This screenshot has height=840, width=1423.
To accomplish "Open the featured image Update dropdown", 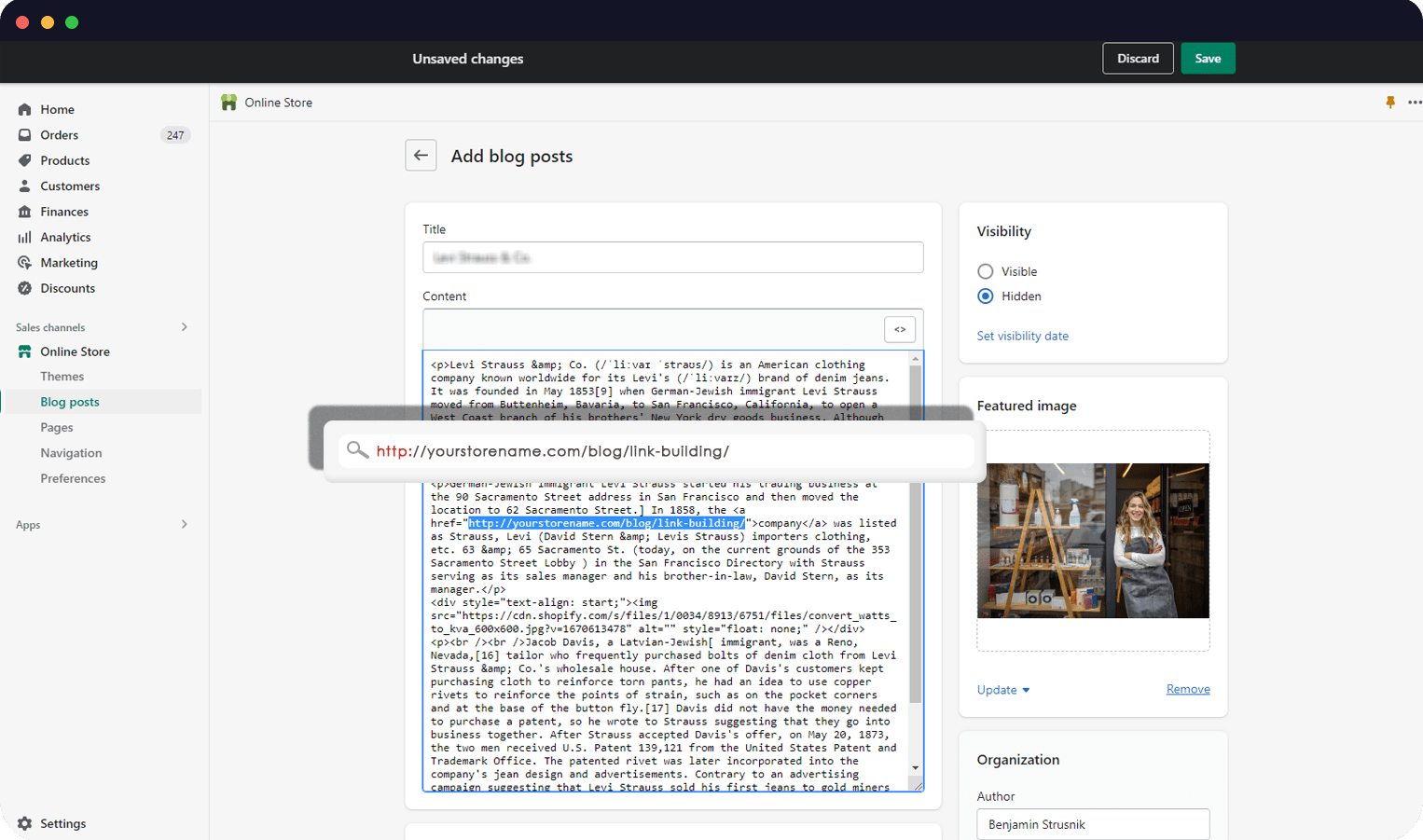I will point(1003,690).
